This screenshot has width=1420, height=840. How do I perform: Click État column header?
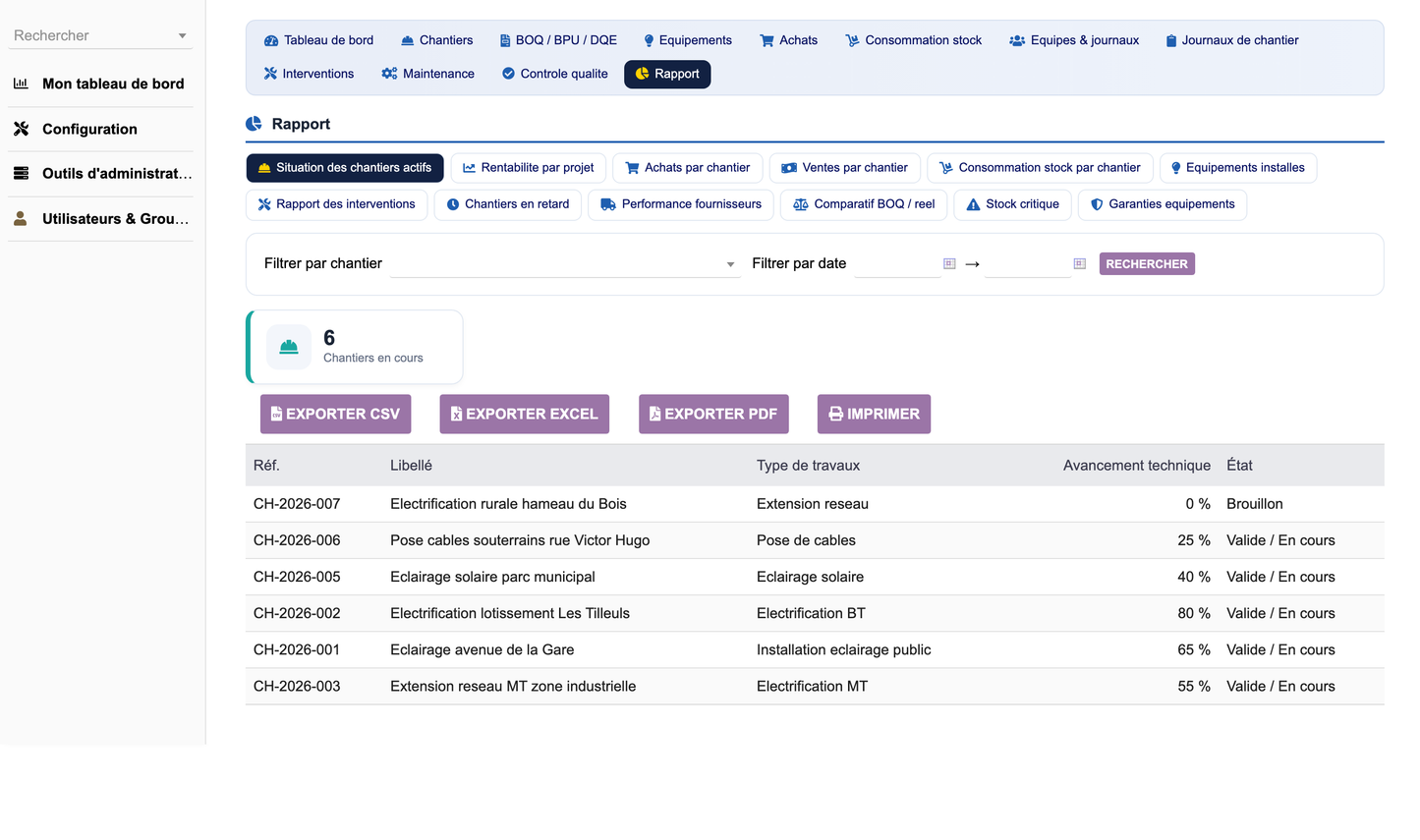1239,466
